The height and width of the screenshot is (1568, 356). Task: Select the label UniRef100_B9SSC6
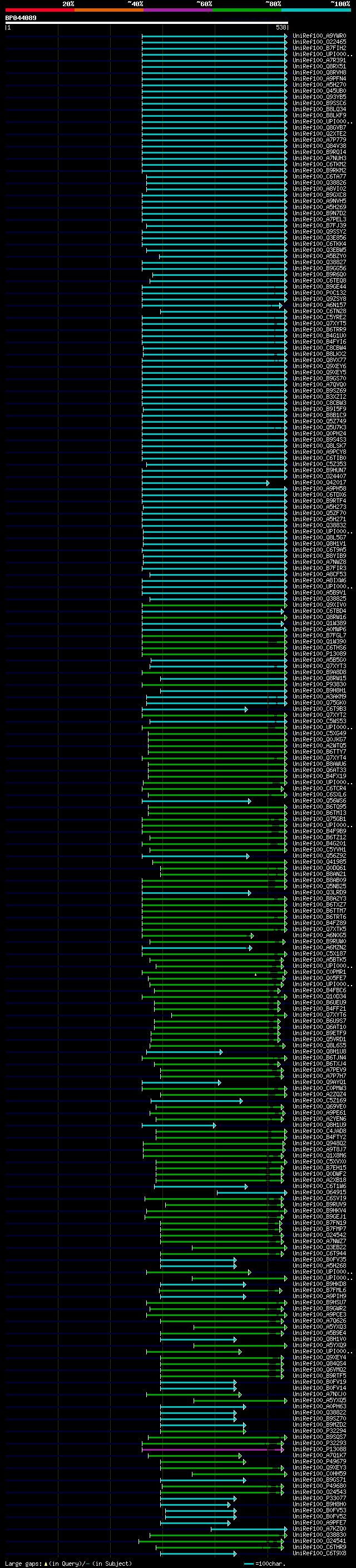click(x=319, y=103)
